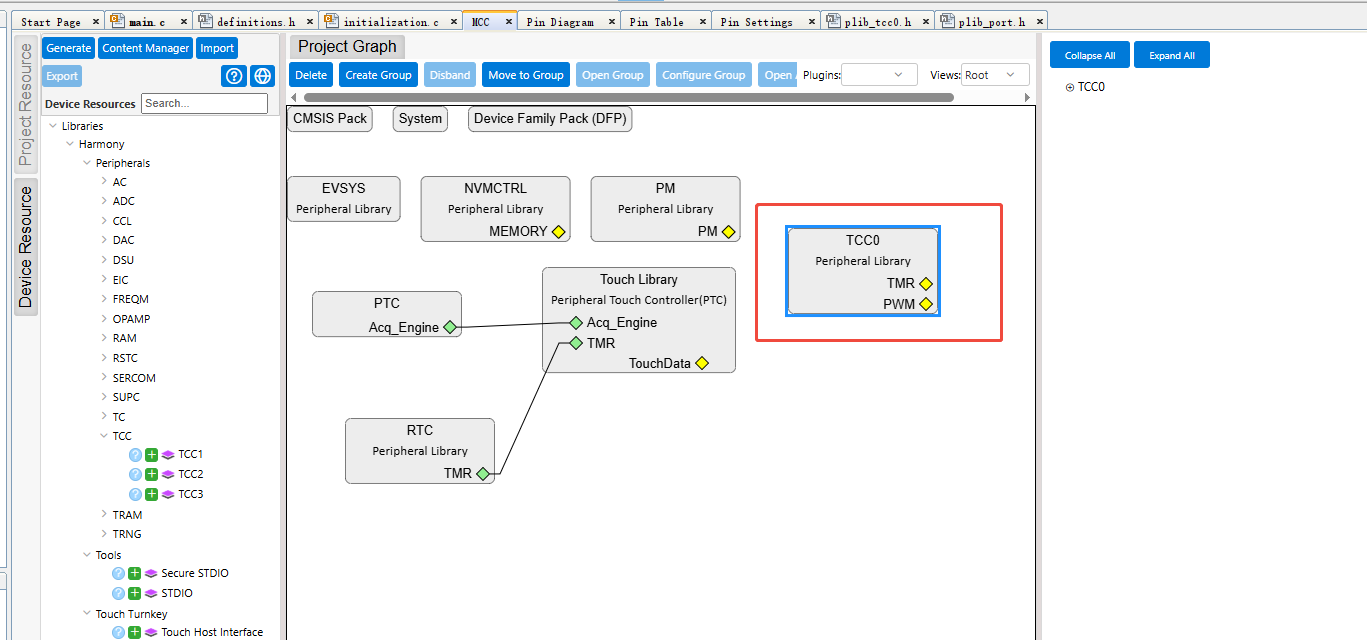The image size is (1367, 640).
Task: Open the Plugins dropdown
Action: 879,75
